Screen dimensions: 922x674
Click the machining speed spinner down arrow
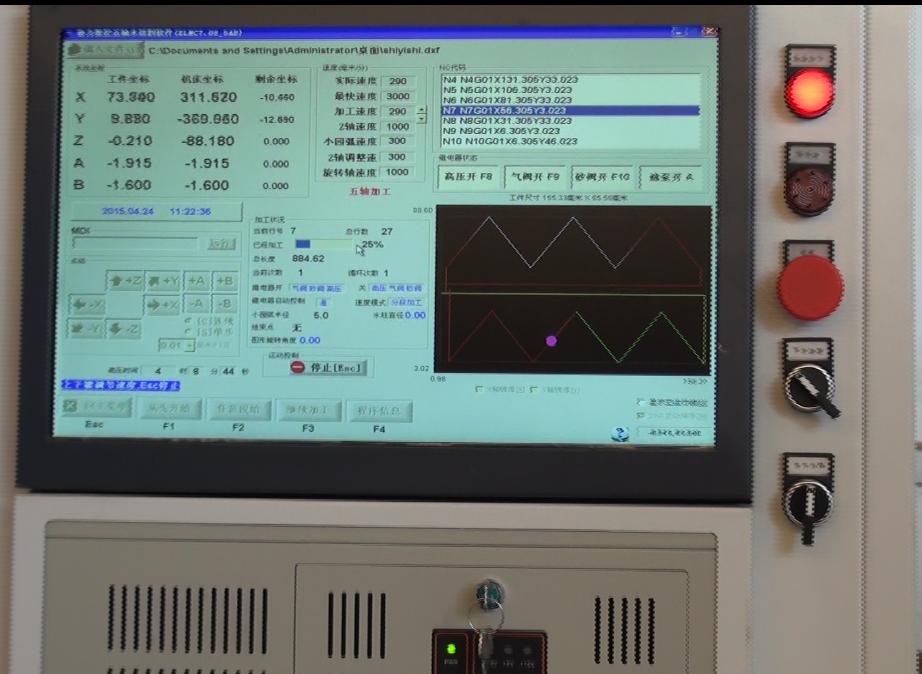421,118
